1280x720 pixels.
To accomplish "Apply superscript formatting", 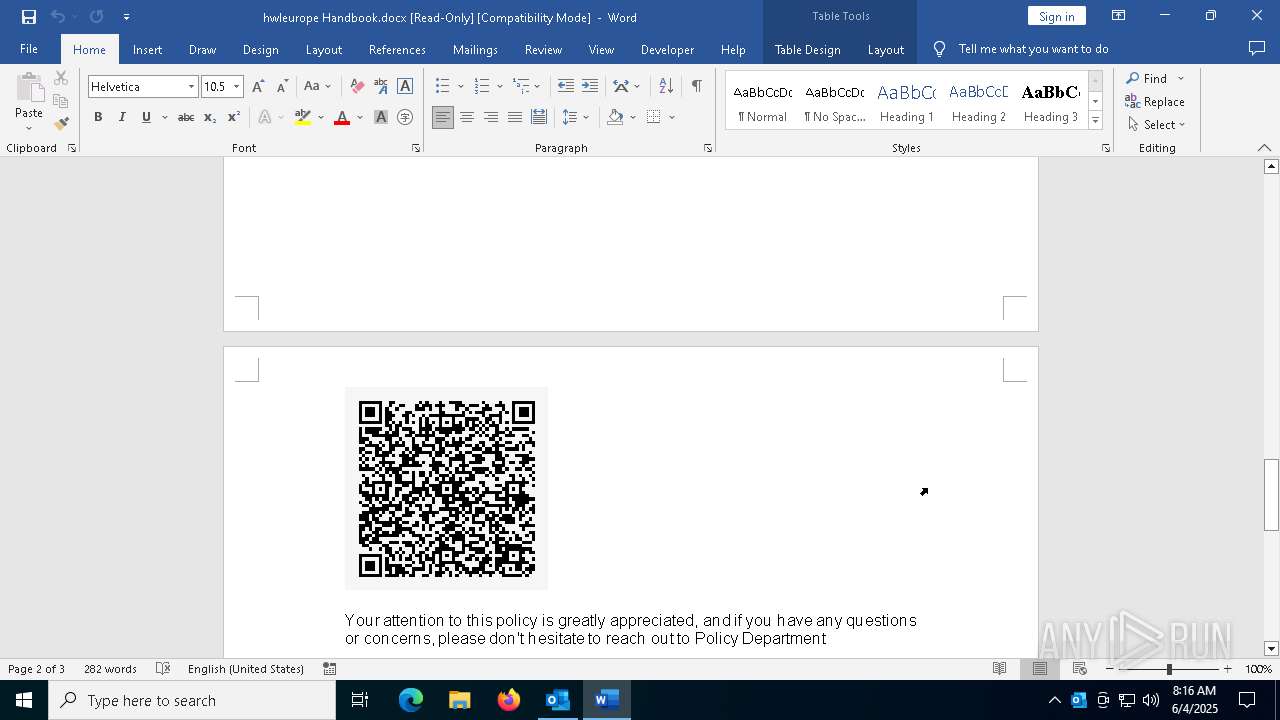I will 233,117.
